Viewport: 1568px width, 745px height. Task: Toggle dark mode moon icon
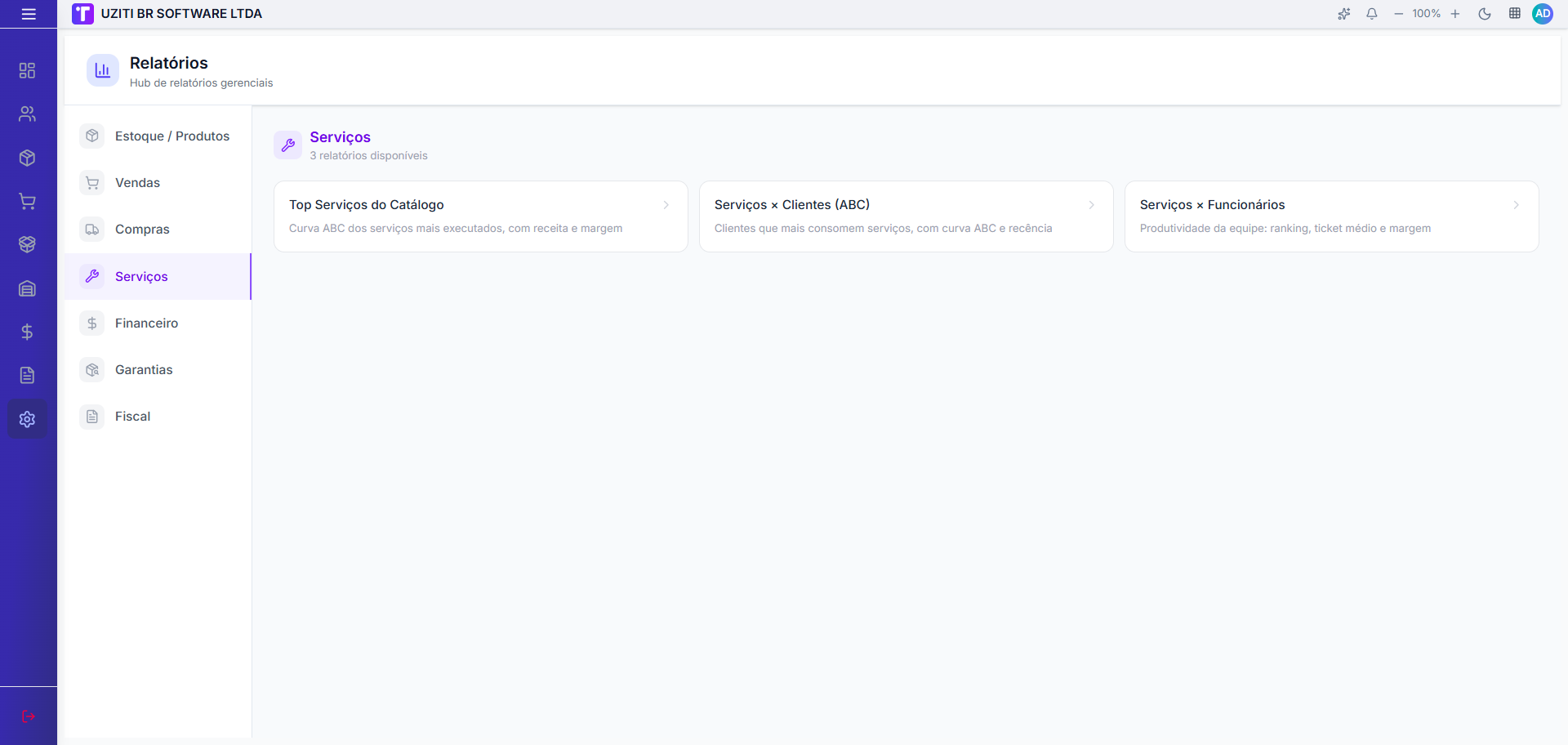pos(1485,14)
